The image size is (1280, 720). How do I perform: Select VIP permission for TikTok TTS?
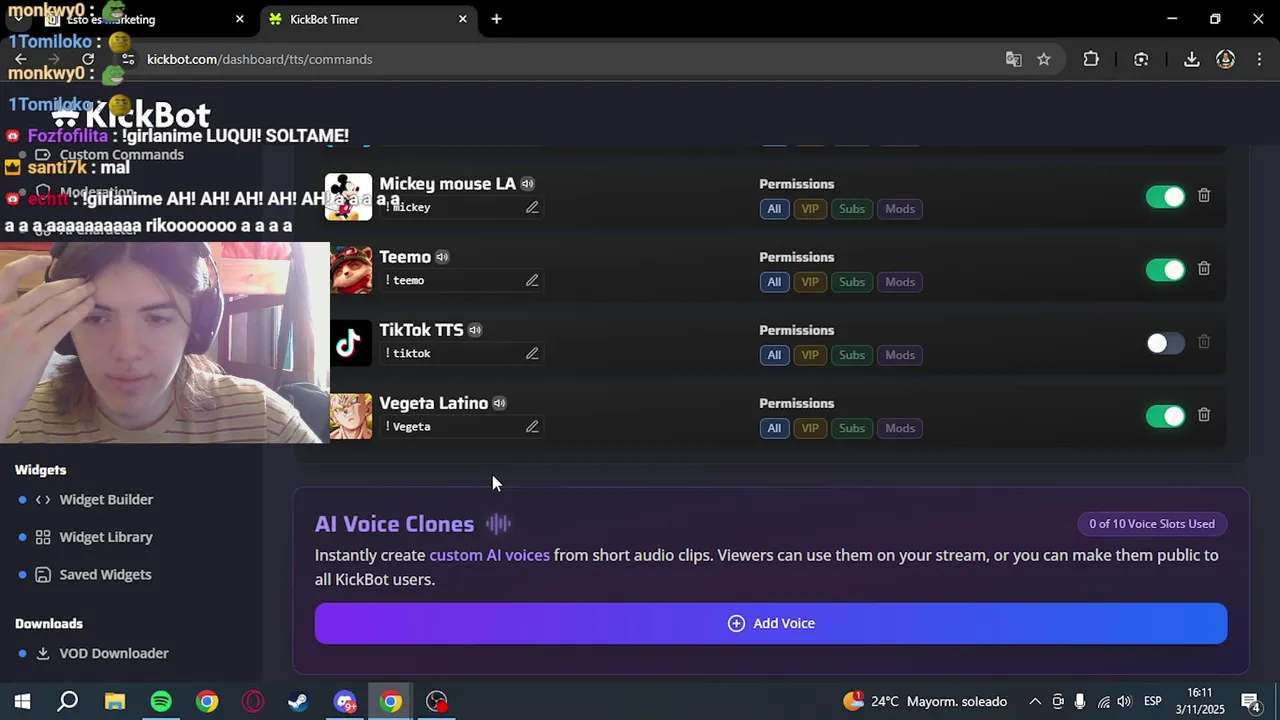pos(810,355)
